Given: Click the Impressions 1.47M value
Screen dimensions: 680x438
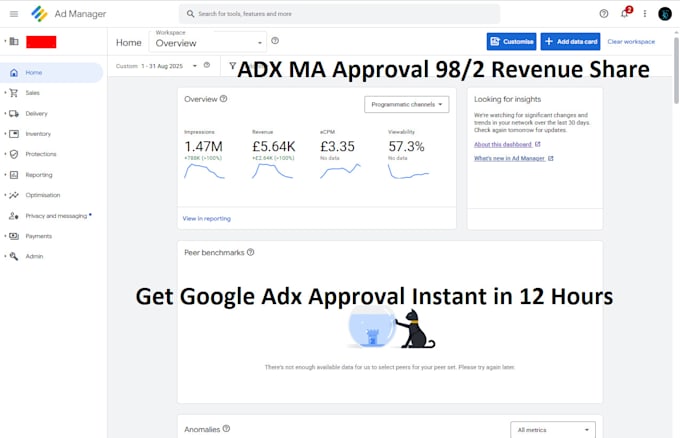Looking at the screenshot, I should tap(203, 147).
